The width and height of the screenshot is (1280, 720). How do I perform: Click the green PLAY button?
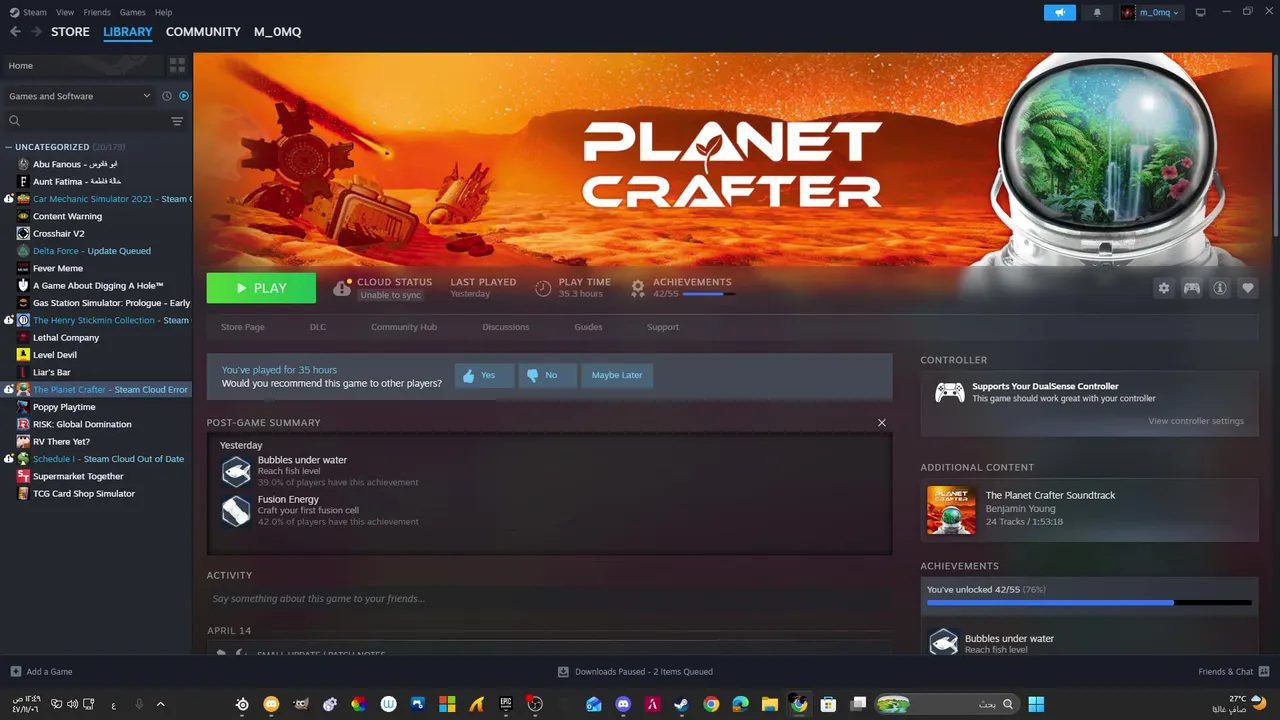click(x=261, y=288)
